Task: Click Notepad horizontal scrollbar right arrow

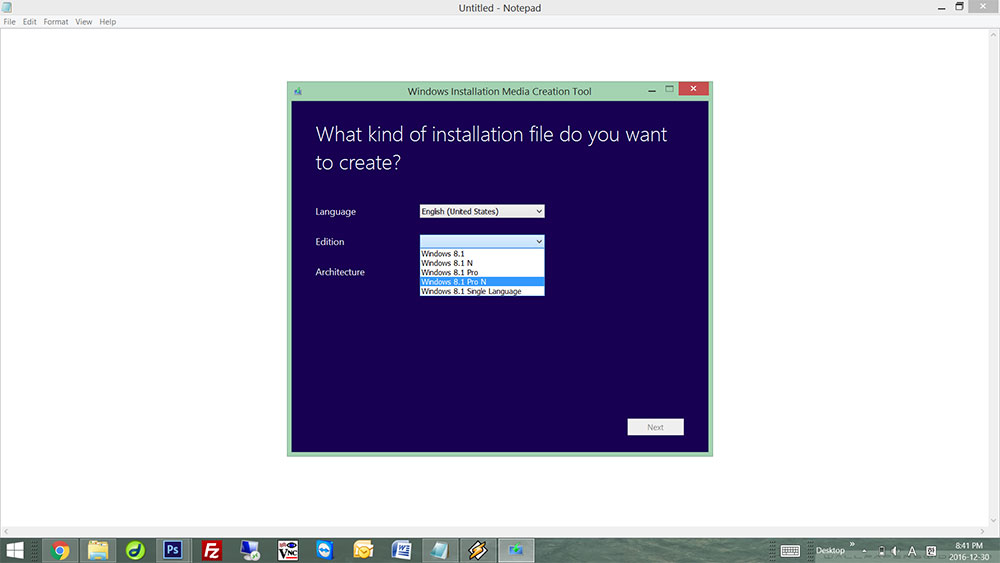Action: 982,531
